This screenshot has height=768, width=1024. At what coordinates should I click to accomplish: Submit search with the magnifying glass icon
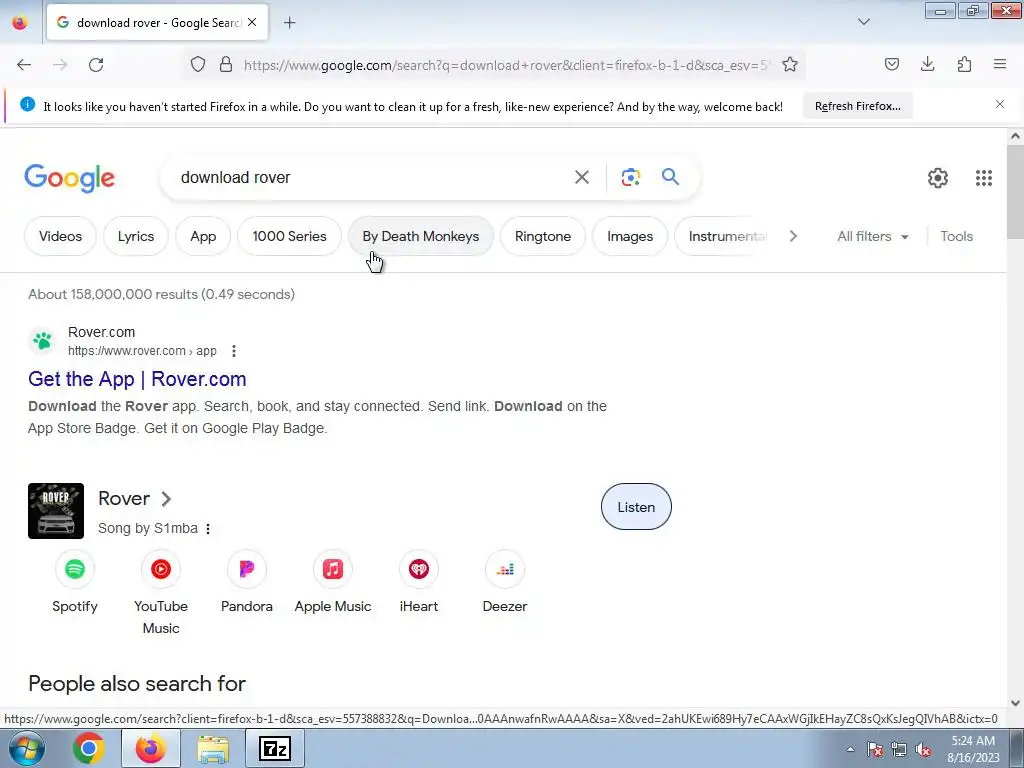(671, 177)
